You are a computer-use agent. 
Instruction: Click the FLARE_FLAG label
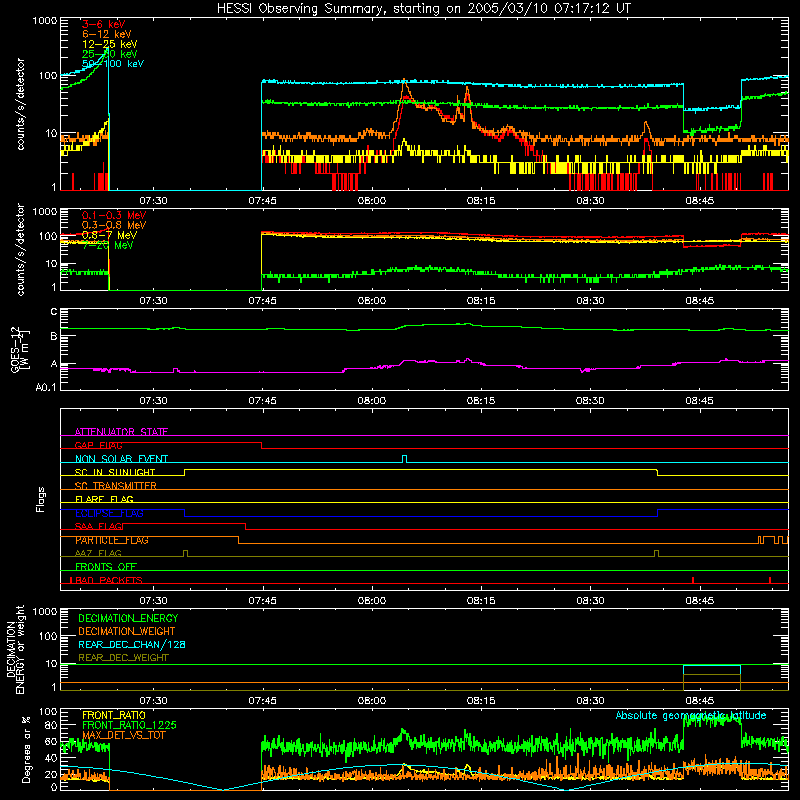[104, 499]
